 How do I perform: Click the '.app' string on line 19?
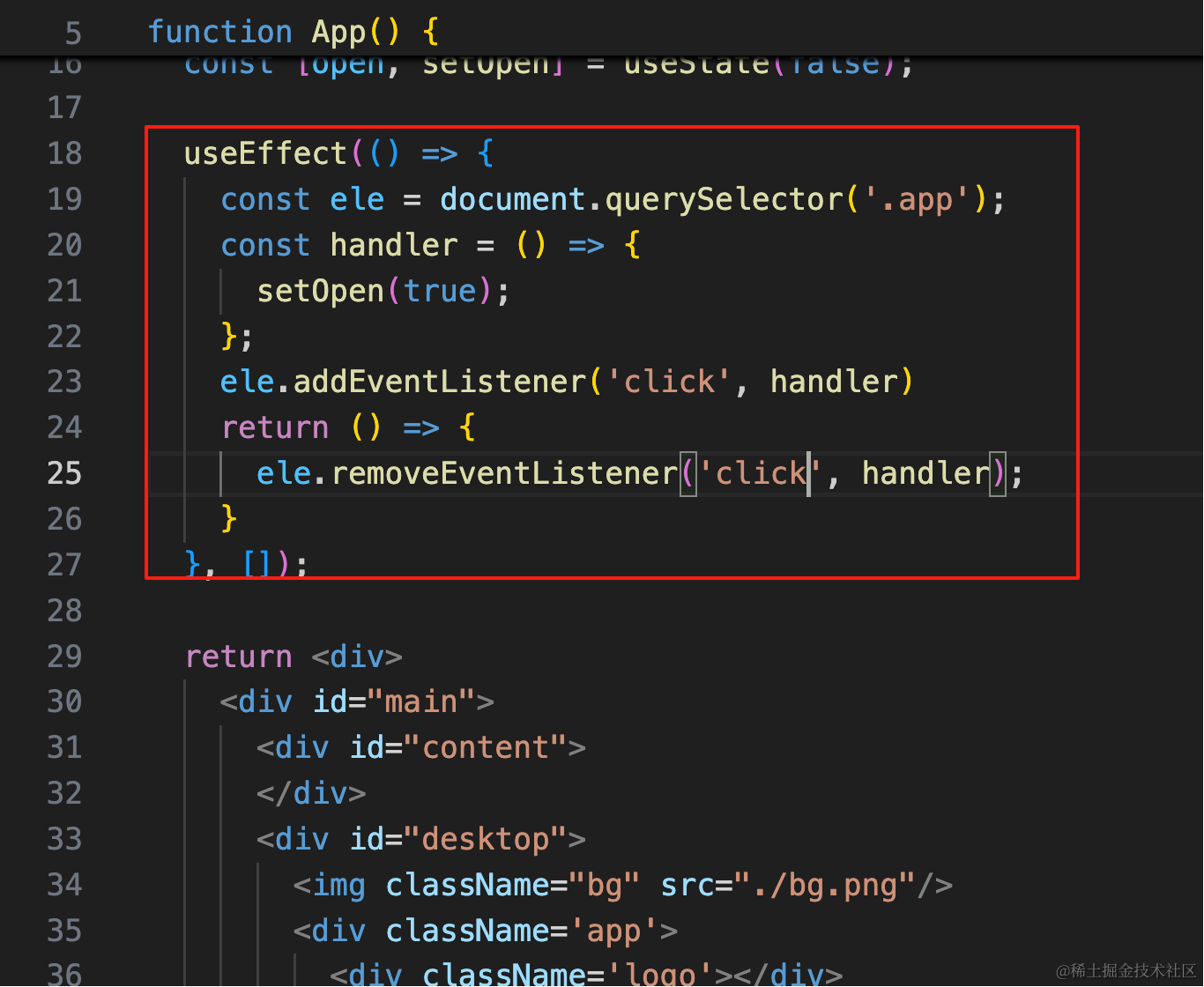(x=917, y=199)
